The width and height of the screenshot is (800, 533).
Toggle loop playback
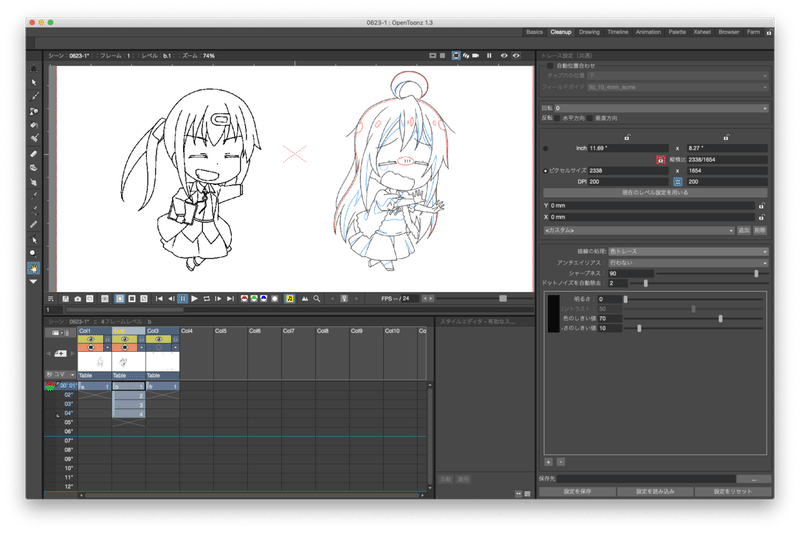point(207,299)
